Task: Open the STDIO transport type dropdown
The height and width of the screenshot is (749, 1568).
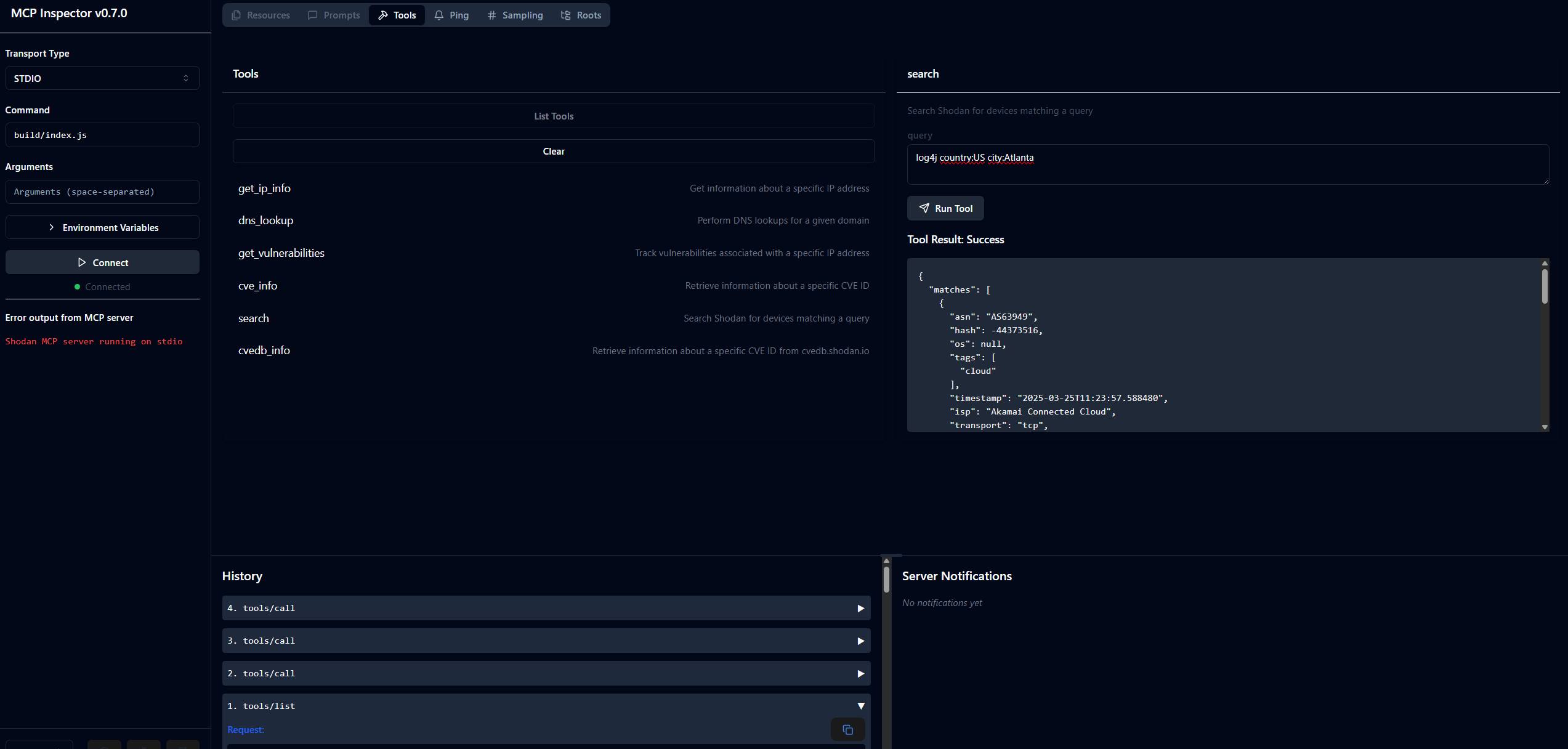Action: pos(102,78)
